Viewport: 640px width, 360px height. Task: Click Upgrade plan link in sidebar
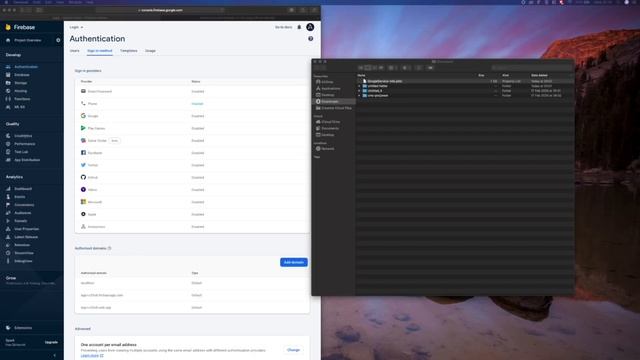coord(51,342)
